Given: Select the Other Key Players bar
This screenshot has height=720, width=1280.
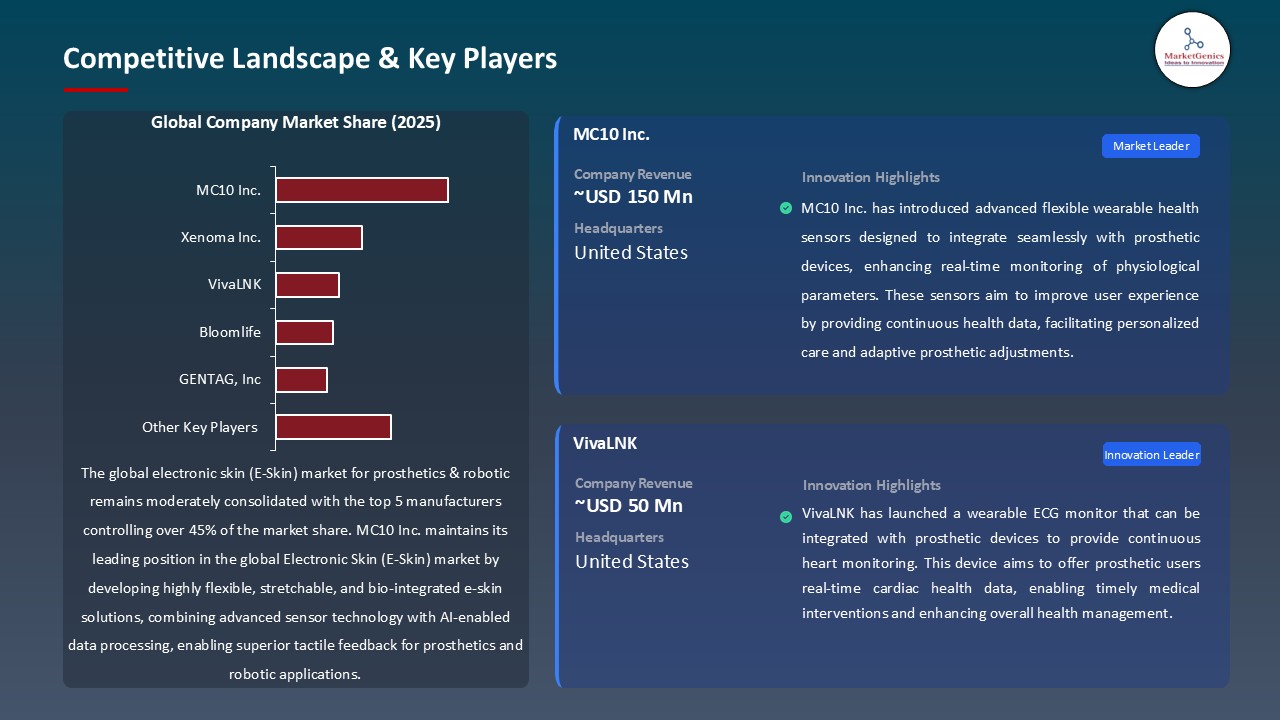Looking at the screenshot, I should [x=334, y=426].
